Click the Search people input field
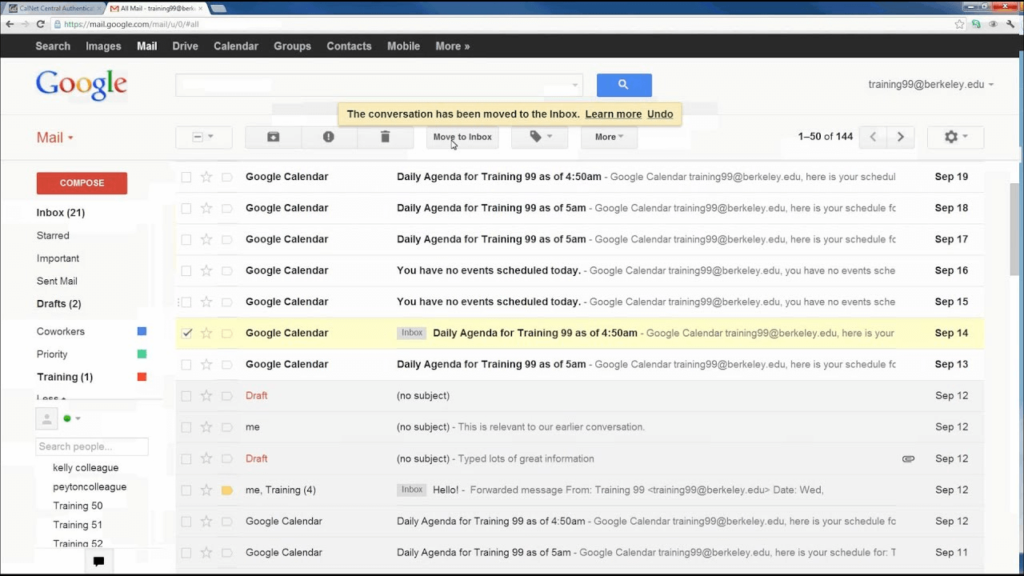 pos(92,447)
